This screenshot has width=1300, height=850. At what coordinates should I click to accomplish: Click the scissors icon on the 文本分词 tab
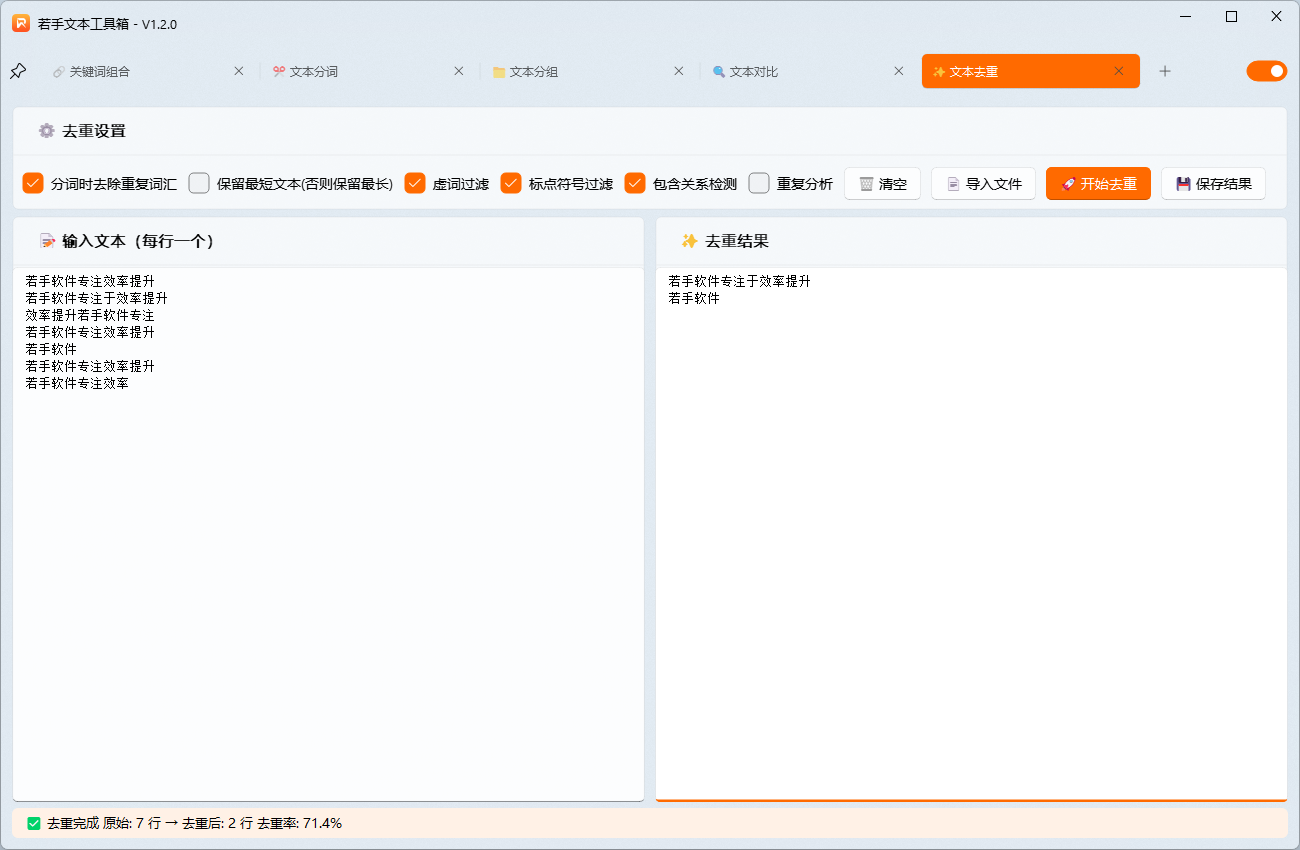pyautogui.click(x=278, y=71)
